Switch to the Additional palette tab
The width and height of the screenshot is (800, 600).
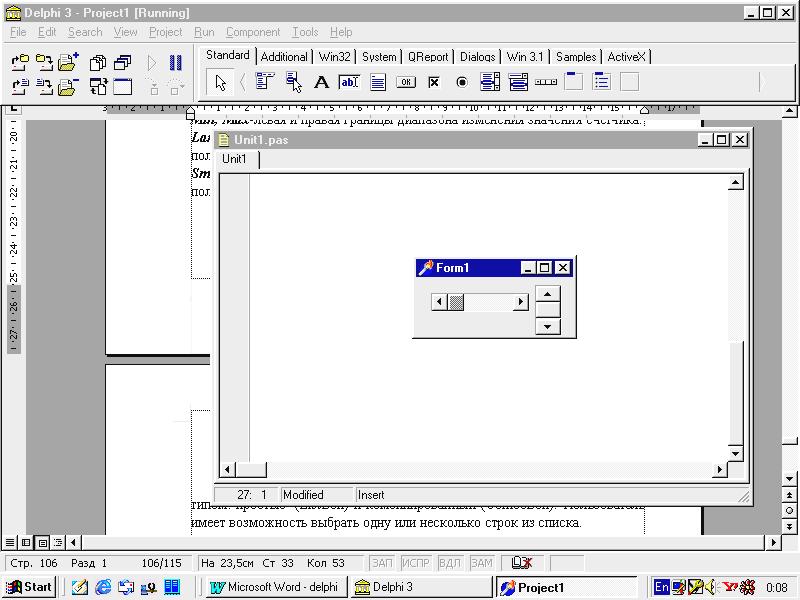284,57
